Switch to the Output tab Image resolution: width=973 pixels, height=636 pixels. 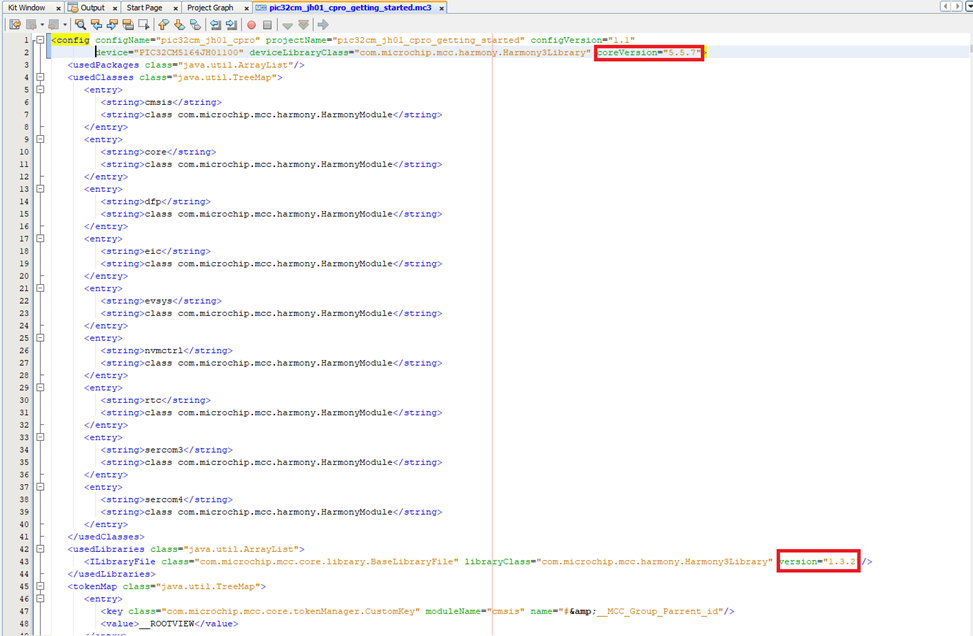92,7
